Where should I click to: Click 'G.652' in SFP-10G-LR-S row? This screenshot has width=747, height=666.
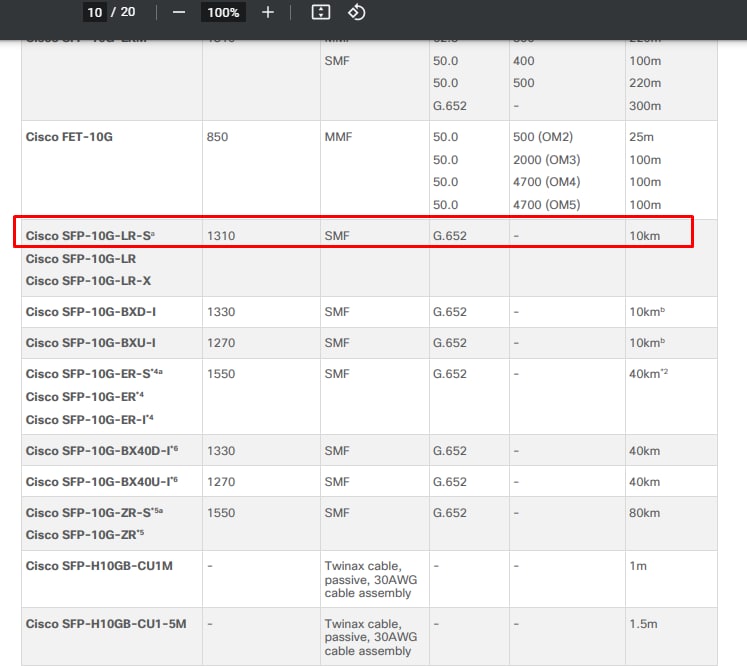(450, 236)
